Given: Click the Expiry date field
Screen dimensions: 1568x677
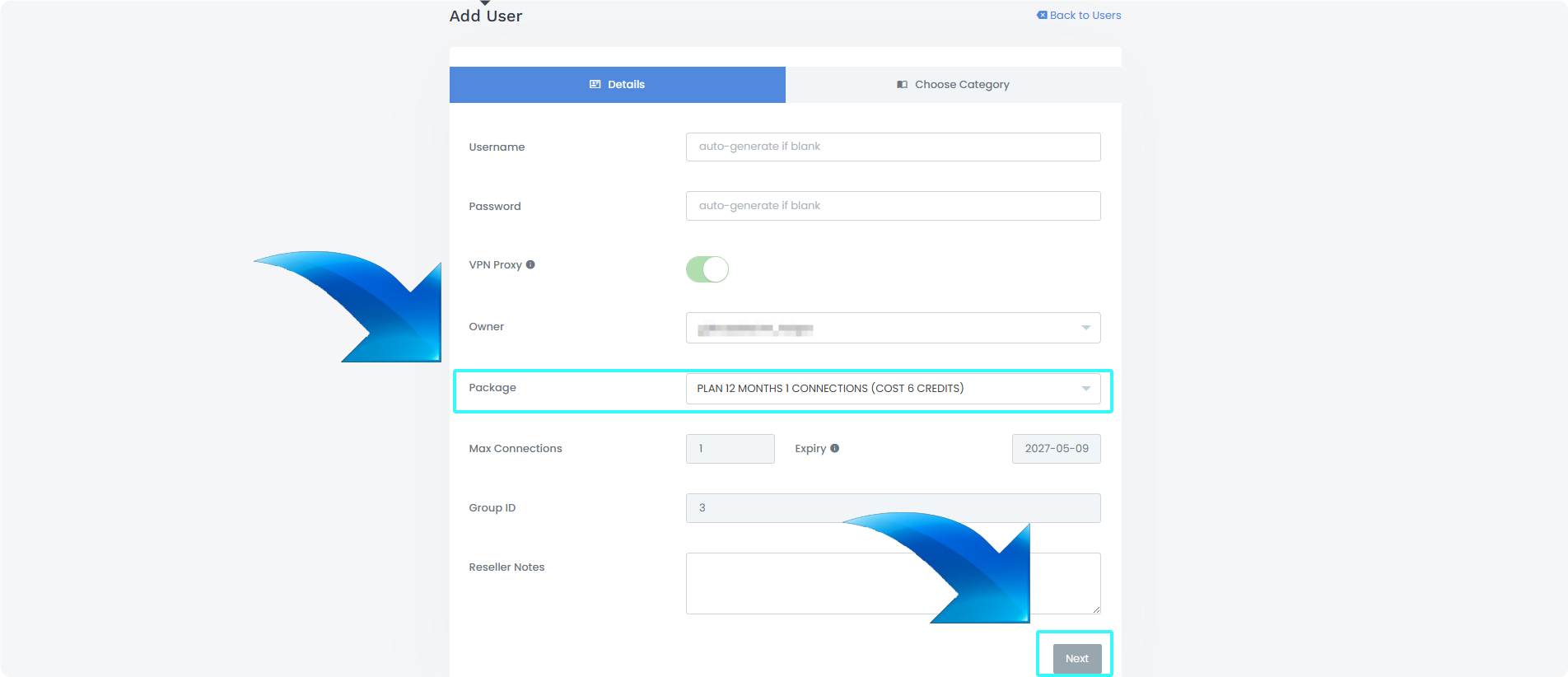Looking at the screenshot, I should [x=1056, y=449].
